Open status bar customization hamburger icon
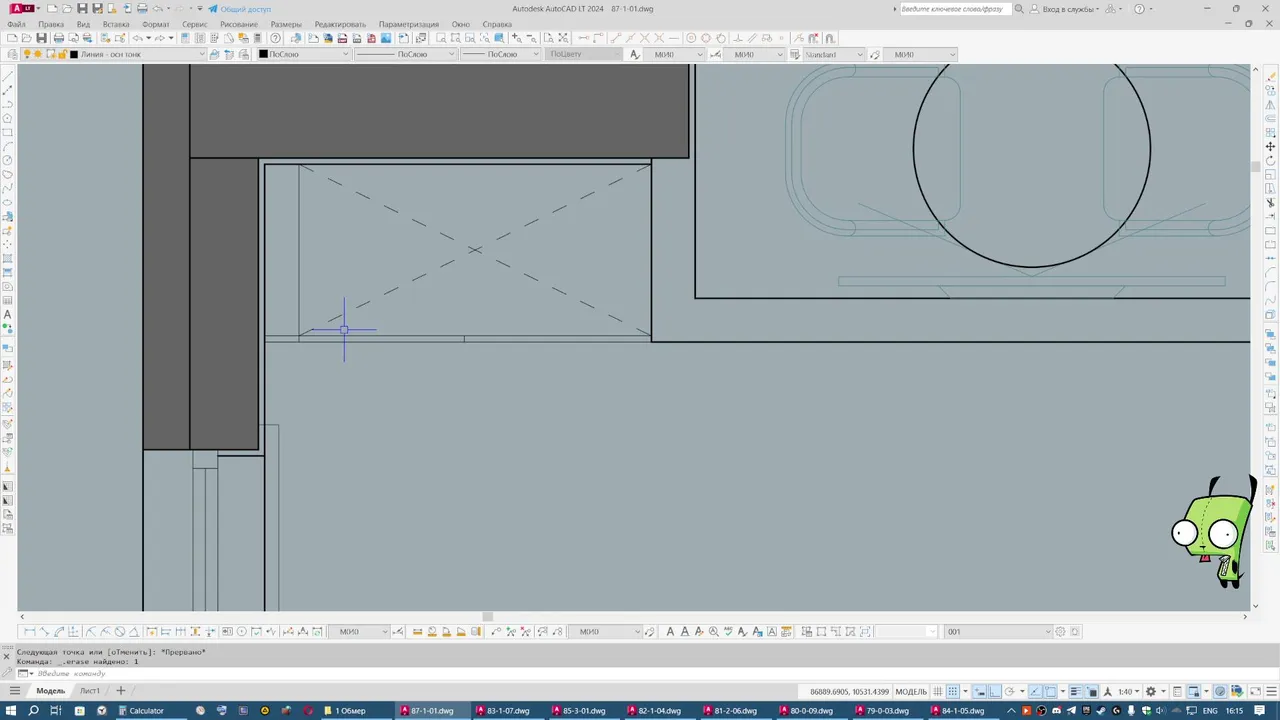Image resolution: width=1280 pixels, height=720 pixels. (x=1270, y=691)
